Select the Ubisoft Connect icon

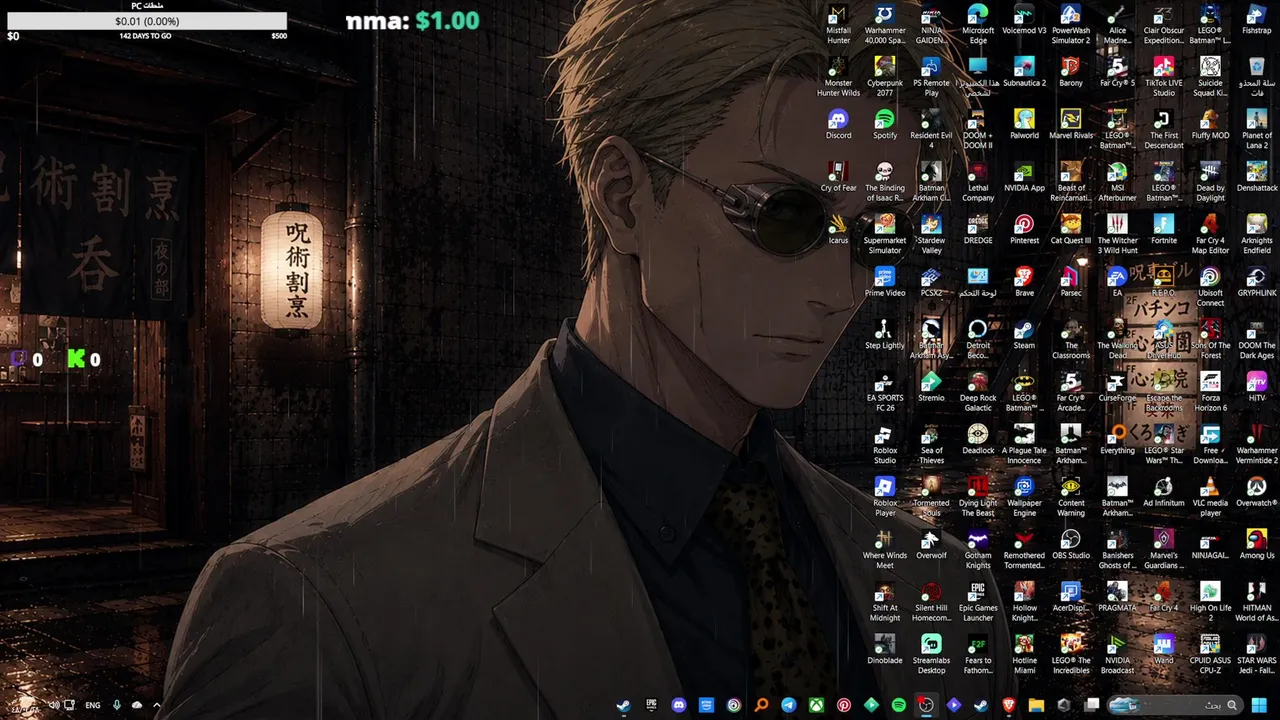[1210, 287]
